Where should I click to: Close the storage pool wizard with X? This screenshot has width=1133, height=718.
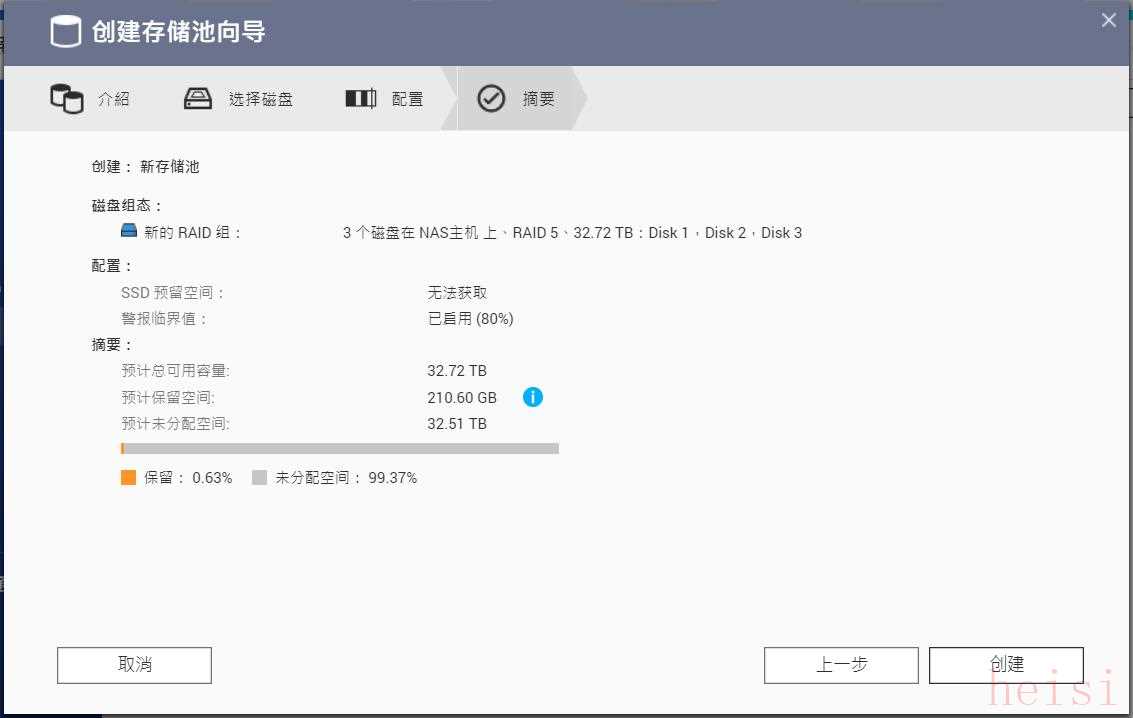[1108, 20]
